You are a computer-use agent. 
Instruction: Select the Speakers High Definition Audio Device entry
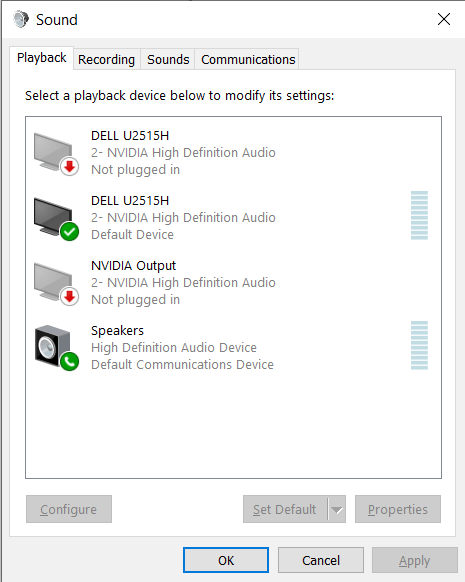233,348
